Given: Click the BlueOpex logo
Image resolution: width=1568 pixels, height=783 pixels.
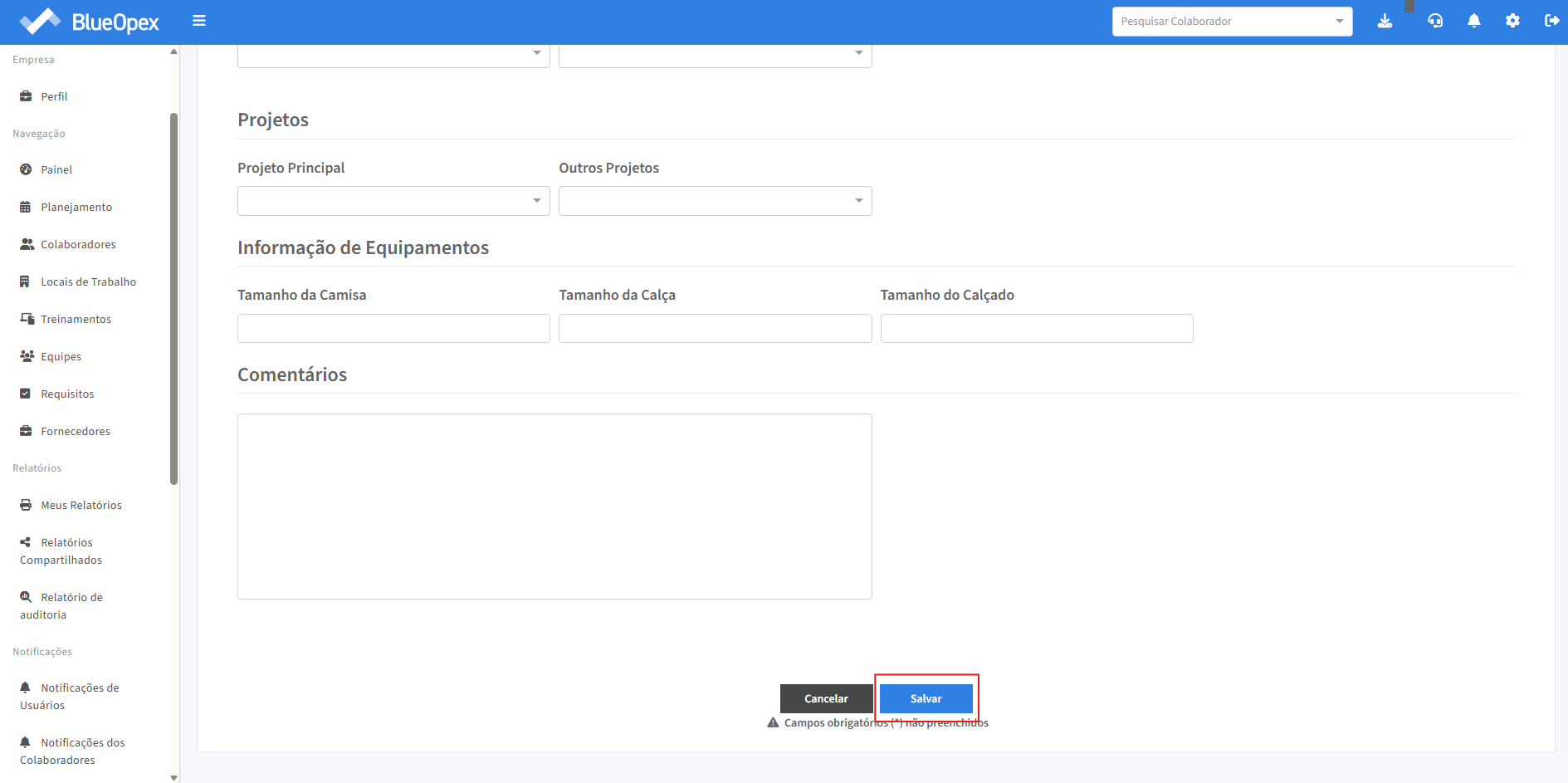Looking at the screenshot, I should point(89,22).
